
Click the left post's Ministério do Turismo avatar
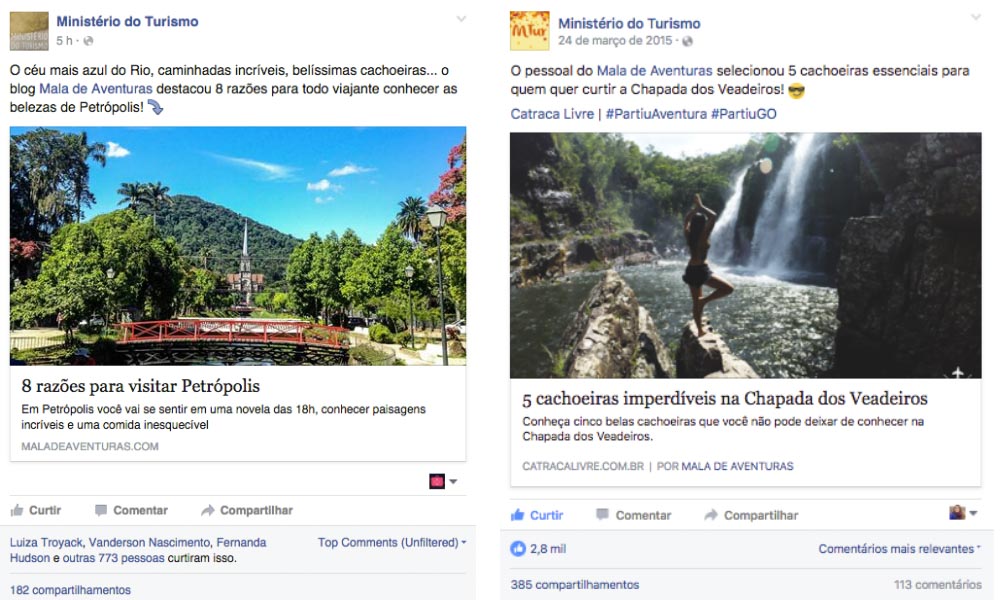(29, 31)
